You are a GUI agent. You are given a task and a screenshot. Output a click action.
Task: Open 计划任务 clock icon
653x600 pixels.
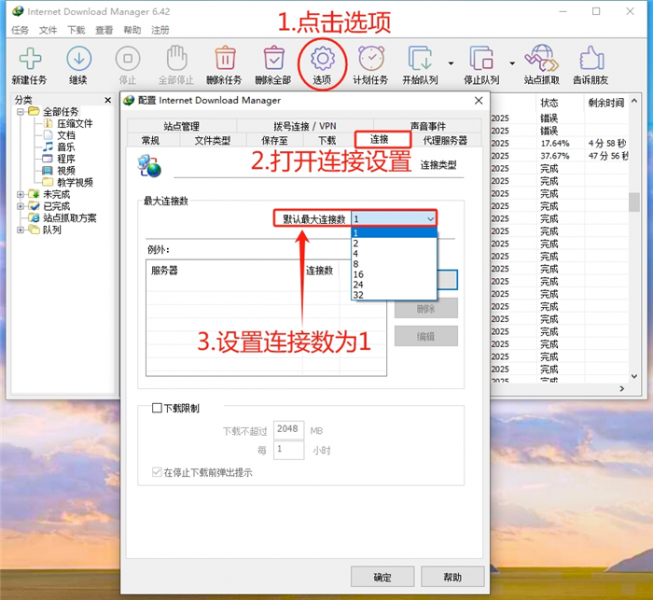tap(371, 58)
